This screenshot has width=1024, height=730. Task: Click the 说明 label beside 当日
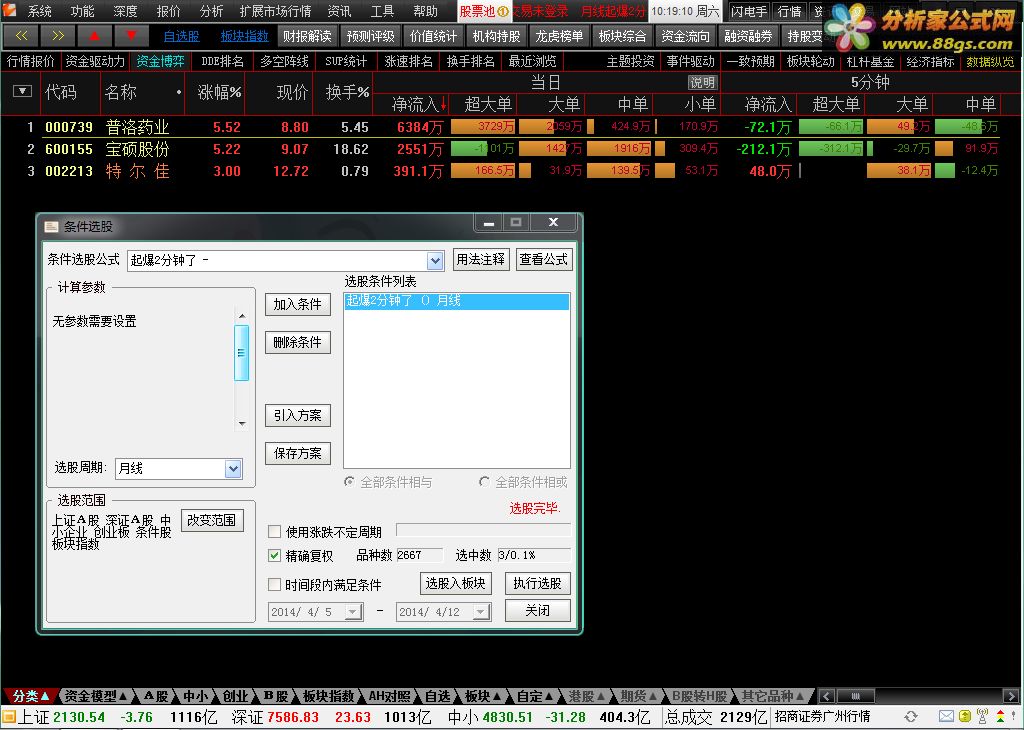(x=702, y=83)
